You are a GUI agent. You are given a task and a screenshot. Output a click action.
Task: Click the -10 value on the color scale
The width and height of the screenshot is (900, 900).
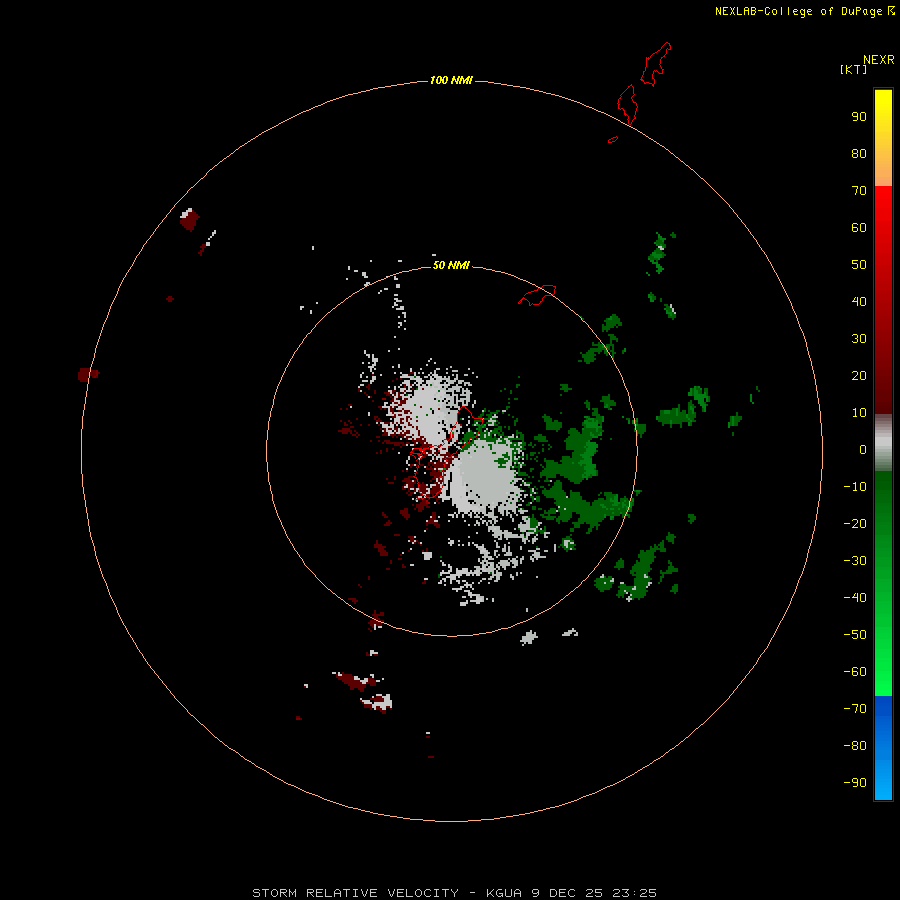855,487
